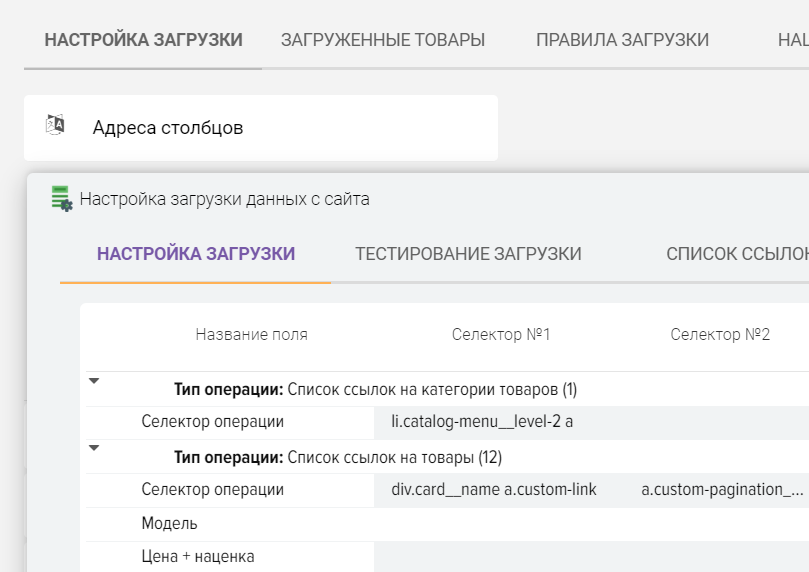Click the Модель field row label
This screenshot has height=572, width=809.
[x=170, y=523]
